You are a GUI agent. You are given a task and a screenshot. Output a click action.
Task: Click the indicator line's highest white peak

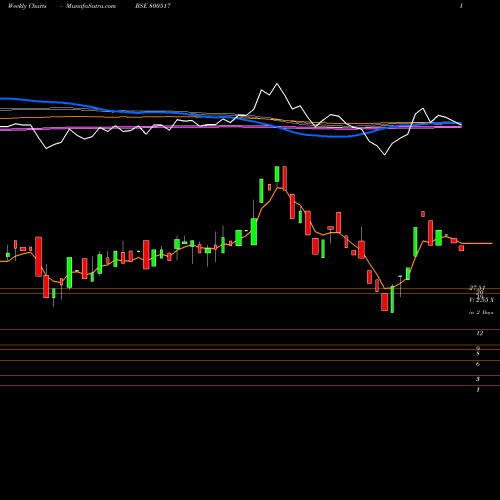point(277,84)
